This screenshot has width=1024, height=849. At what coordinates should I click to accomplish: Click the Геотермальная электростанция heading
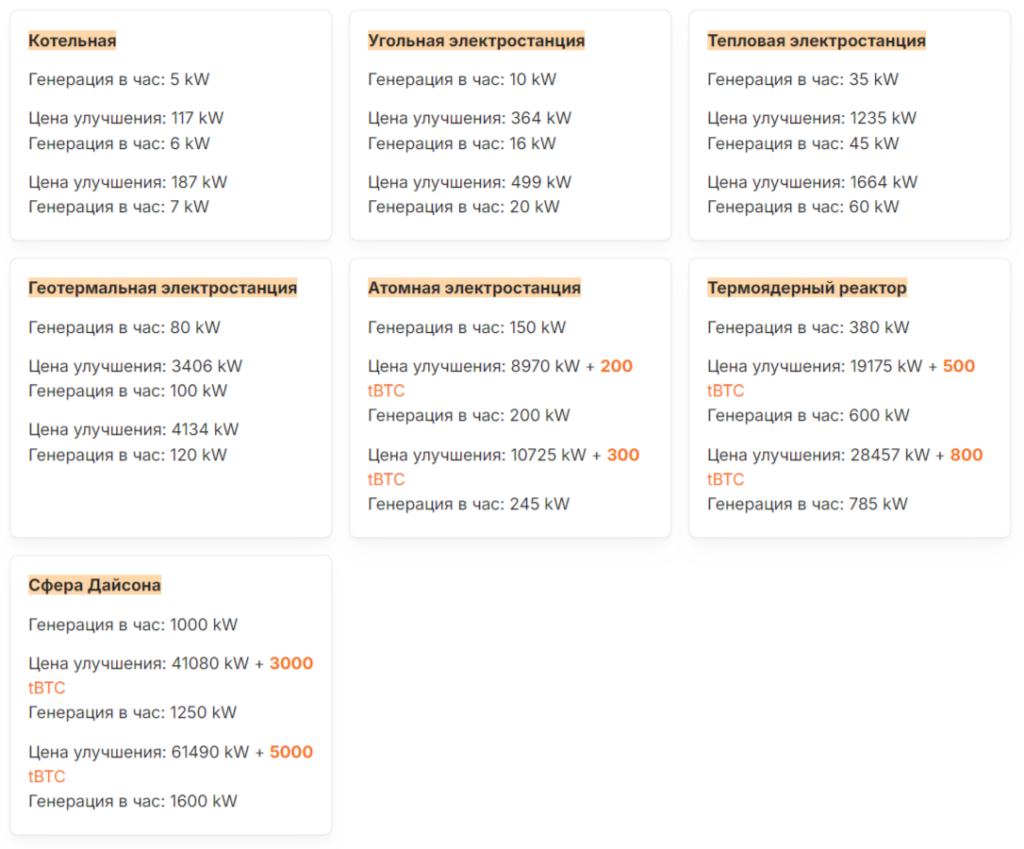163,288
